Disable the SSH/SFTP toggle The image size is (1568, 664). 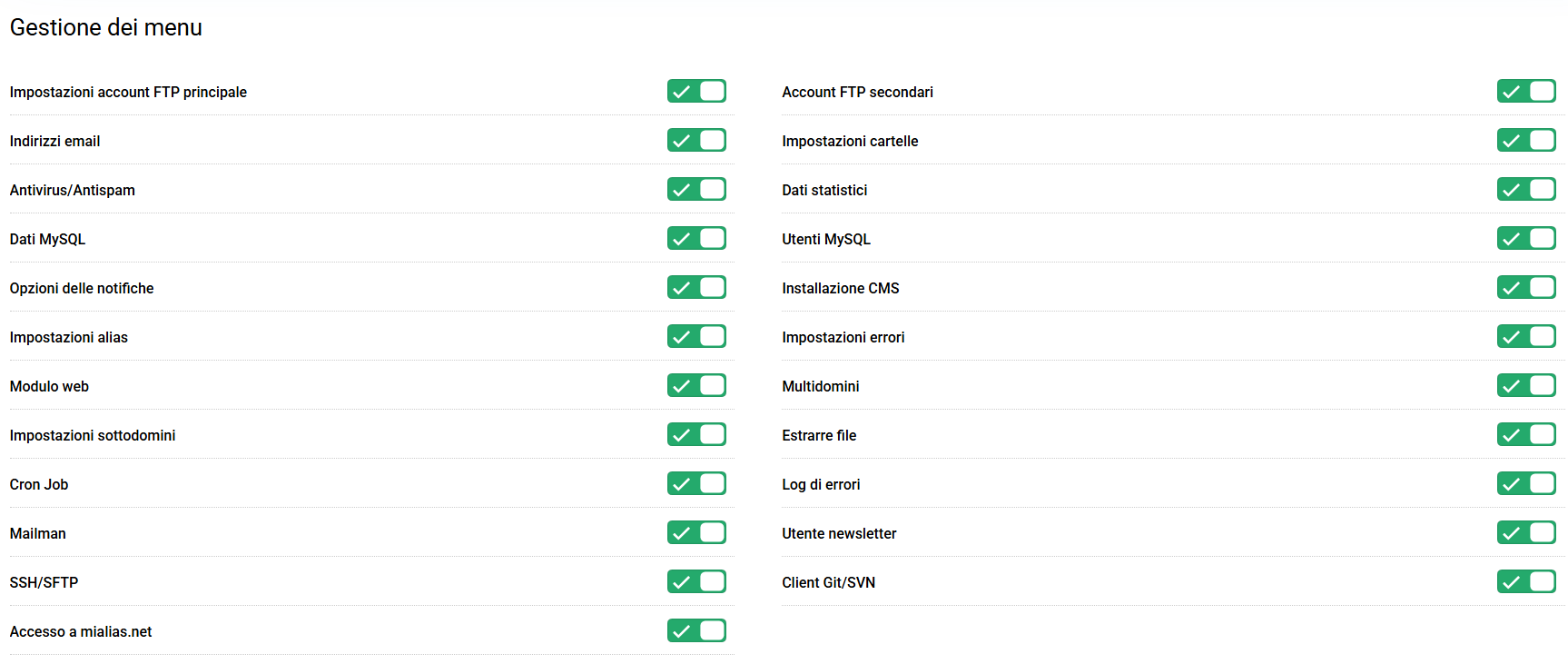tap(696, 582)
